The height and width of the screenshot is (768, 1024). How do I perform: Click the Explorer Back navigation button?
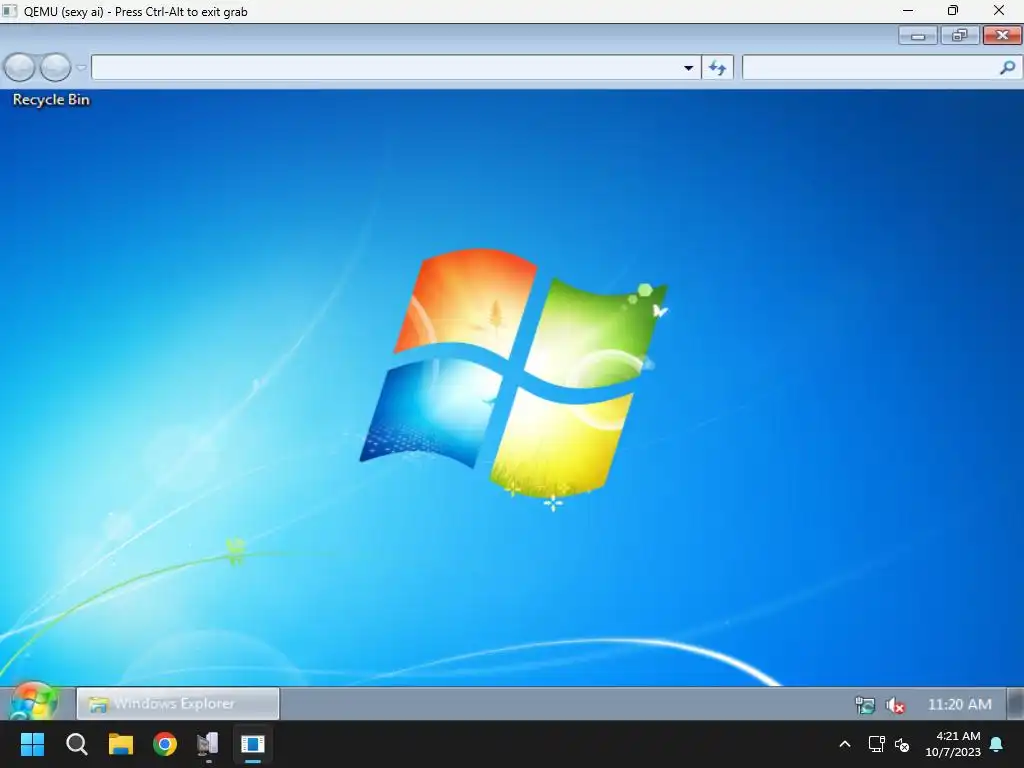(x=19, y=67)
